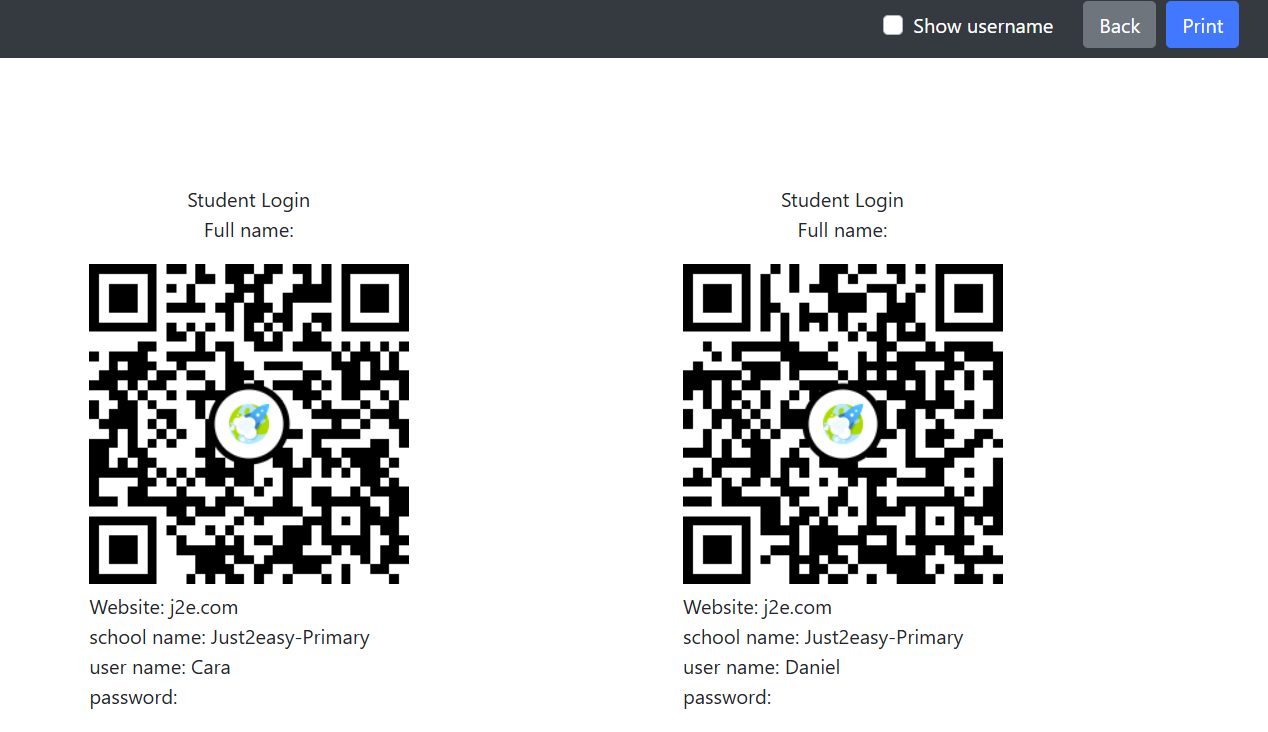The height and width of the screenshot is (732, 1268).
Task: Click the 'user name: Daniel' text
Action: pyautogui.click(x=762, y=667)
